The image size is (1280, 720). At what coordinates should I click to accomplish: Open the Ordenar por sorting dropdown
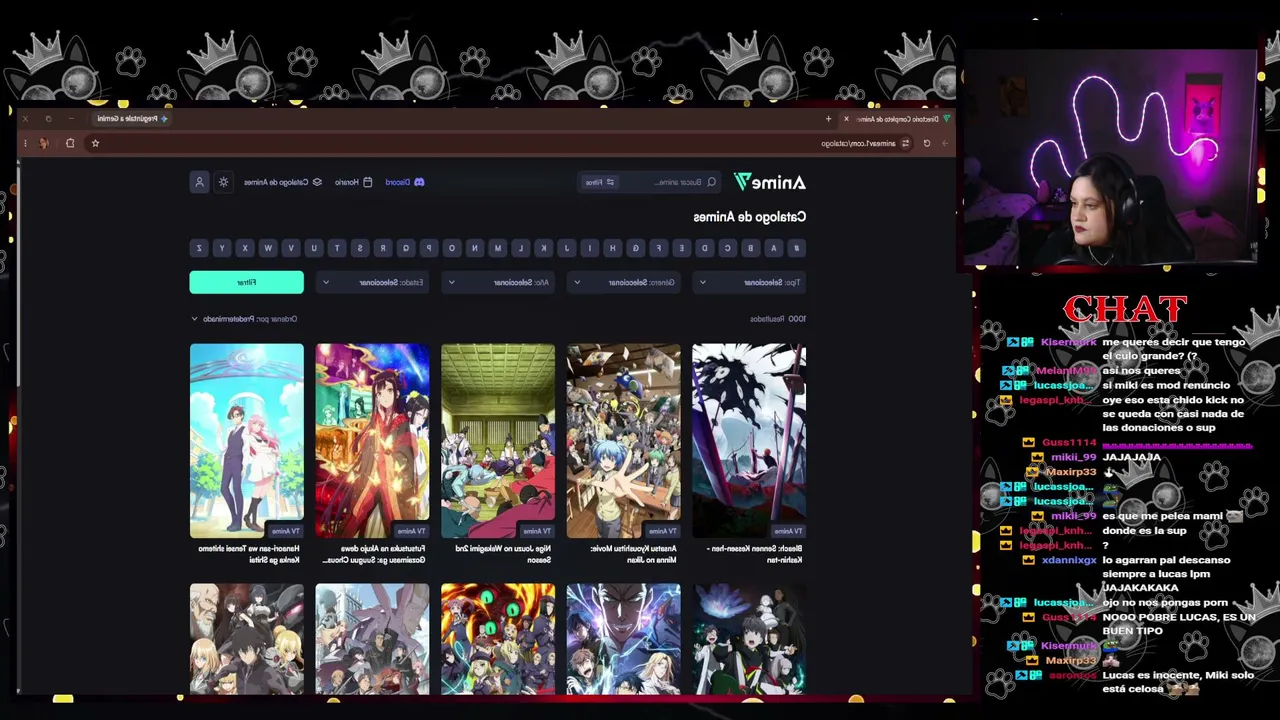click(244, 319)
